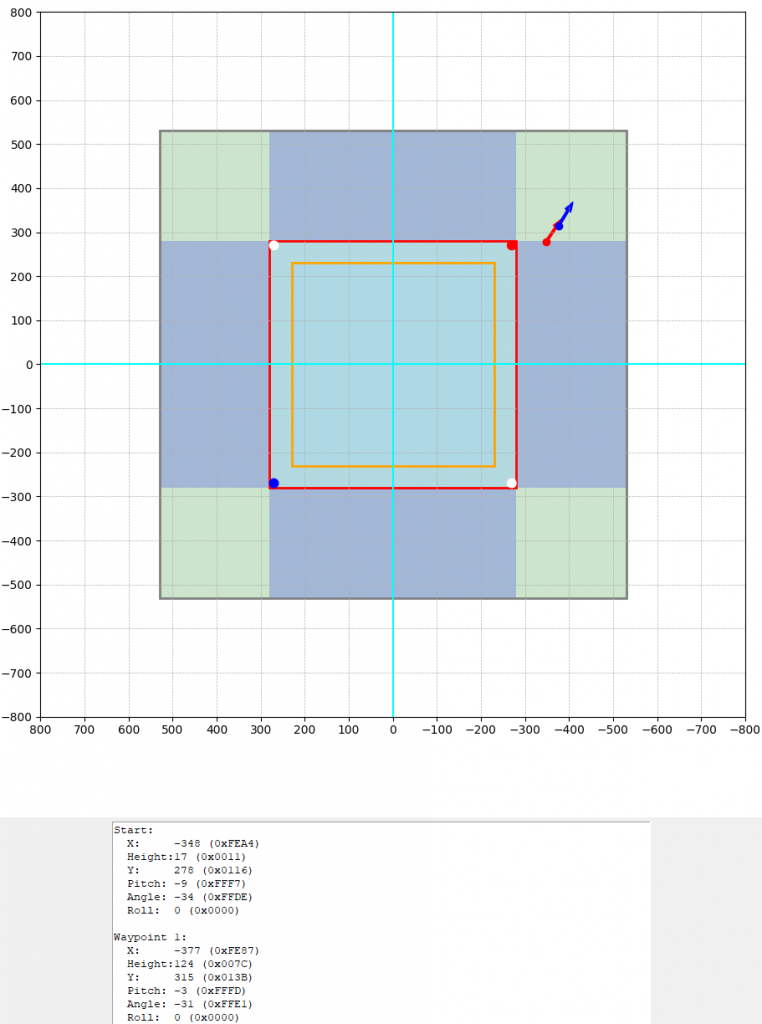Image resolution: width=762 pixels, height=1024 pixels.
Task: Select white dot at red square's bottom-right corner
Action: pyautogui.click(x=511, y=483)
